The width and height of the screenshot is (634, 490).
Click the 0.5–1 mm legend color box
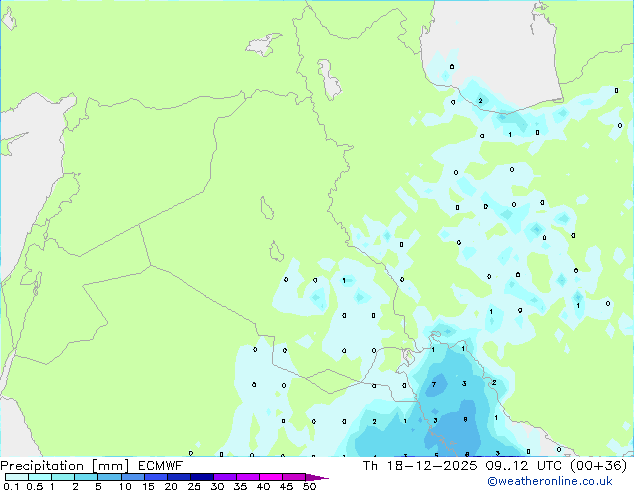[x=40, y=477]
